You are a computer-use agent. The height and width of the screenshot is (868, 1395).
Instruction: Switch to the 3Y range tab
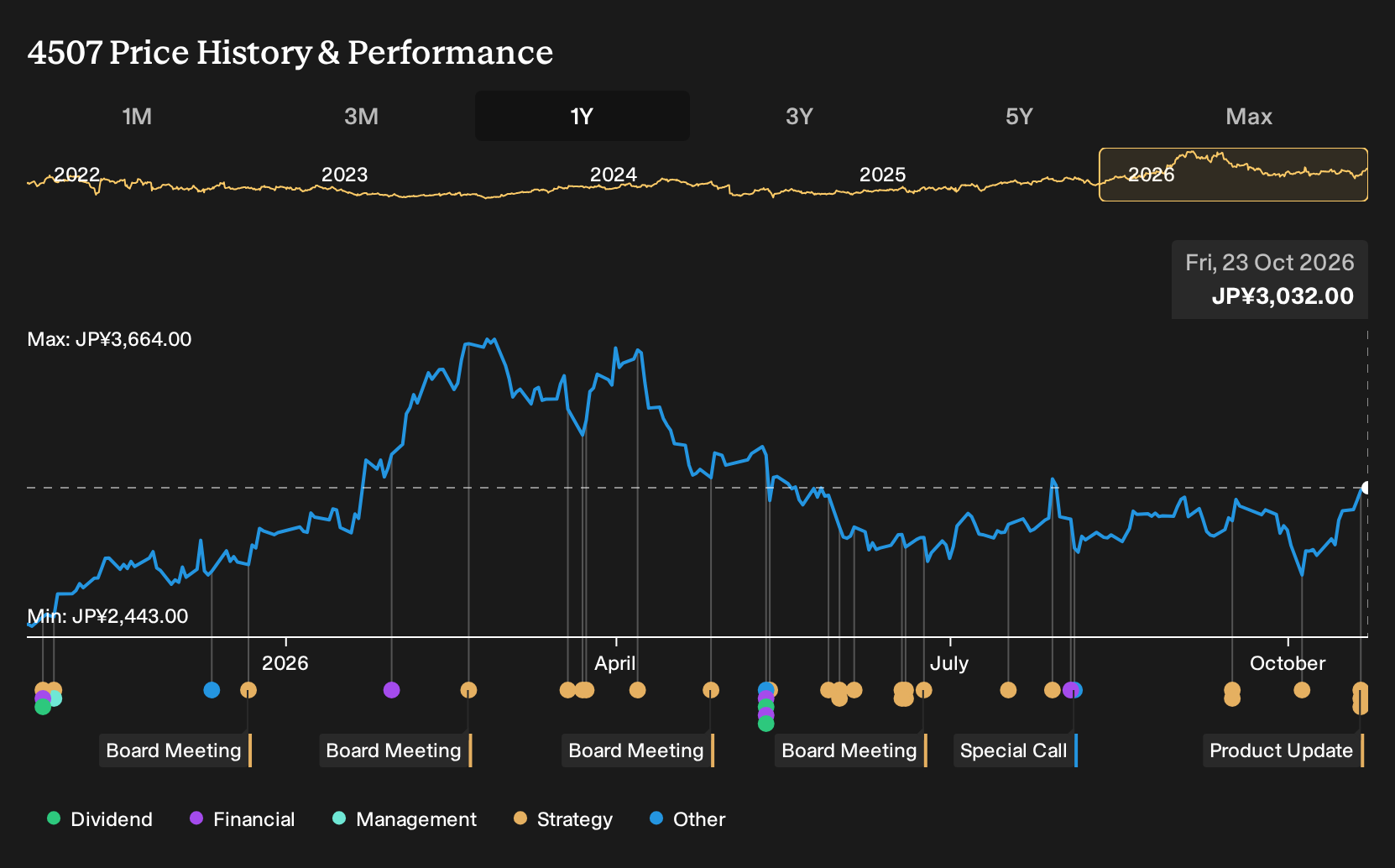click(x=799, y=116)
